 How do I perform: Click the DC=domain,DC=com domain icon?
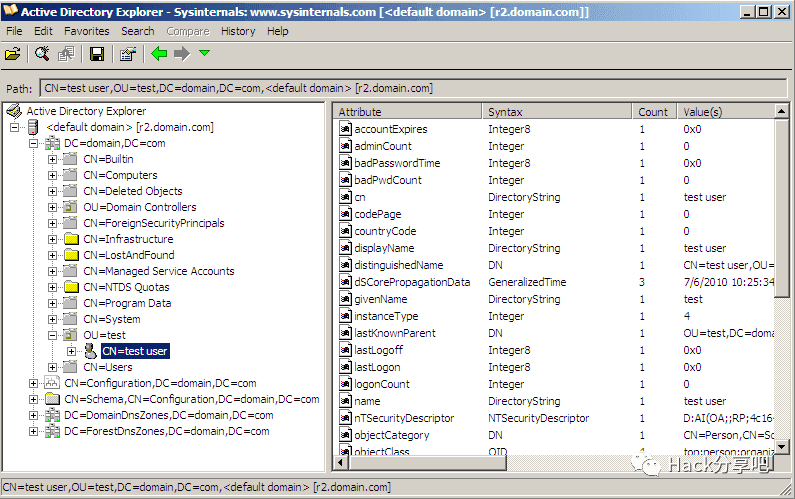pos(52,143)
